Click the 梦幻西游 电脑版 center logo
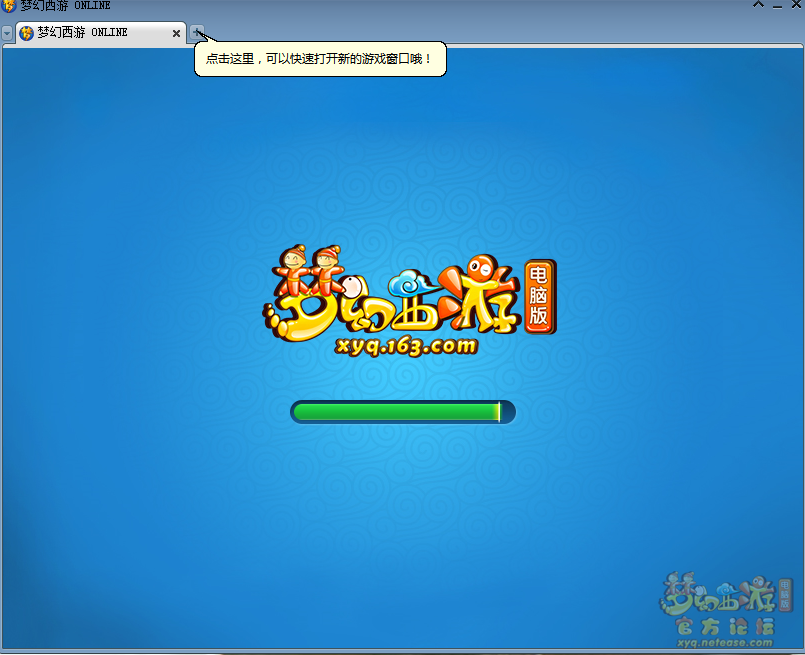 click(410, 294)
